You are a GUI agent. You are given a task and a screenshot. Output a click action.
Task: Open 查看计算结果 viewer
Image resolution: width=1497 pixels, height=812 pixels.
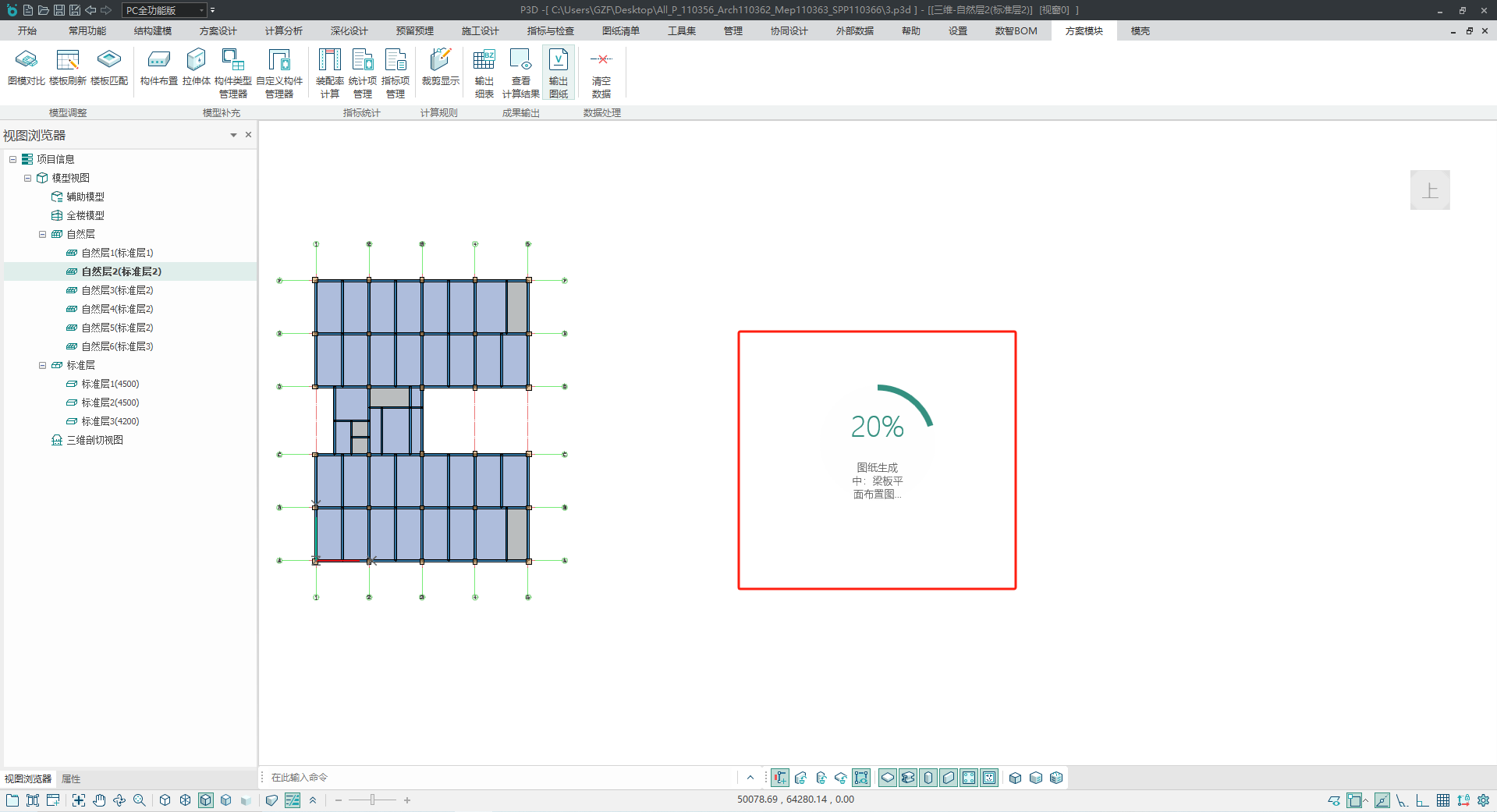(x=520, y=72)
